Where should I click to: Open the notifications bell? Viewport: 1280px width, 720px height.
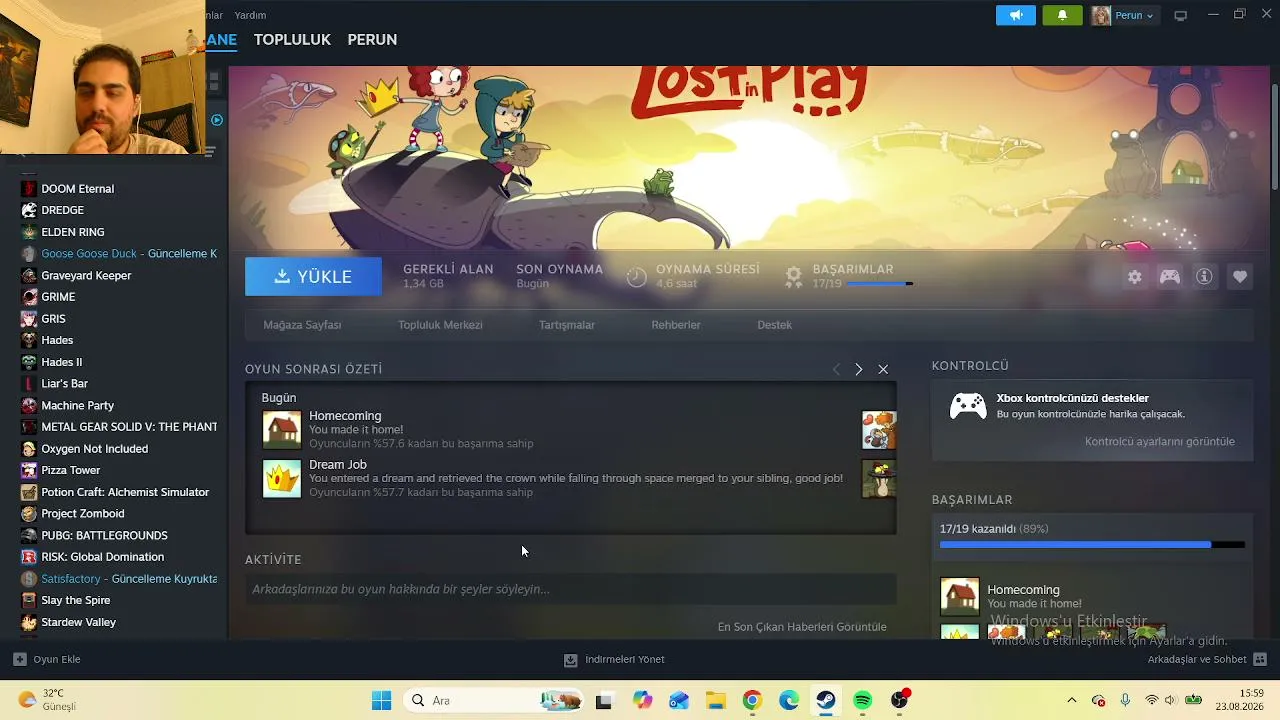1062,15
